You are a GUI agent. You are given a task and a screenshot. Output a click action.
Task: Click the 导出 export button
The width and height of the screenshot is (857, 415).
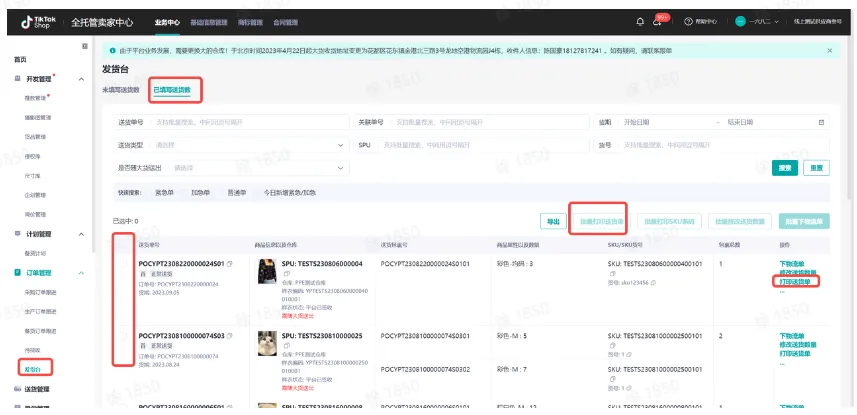pyautogui.click(x=553, y=221)
